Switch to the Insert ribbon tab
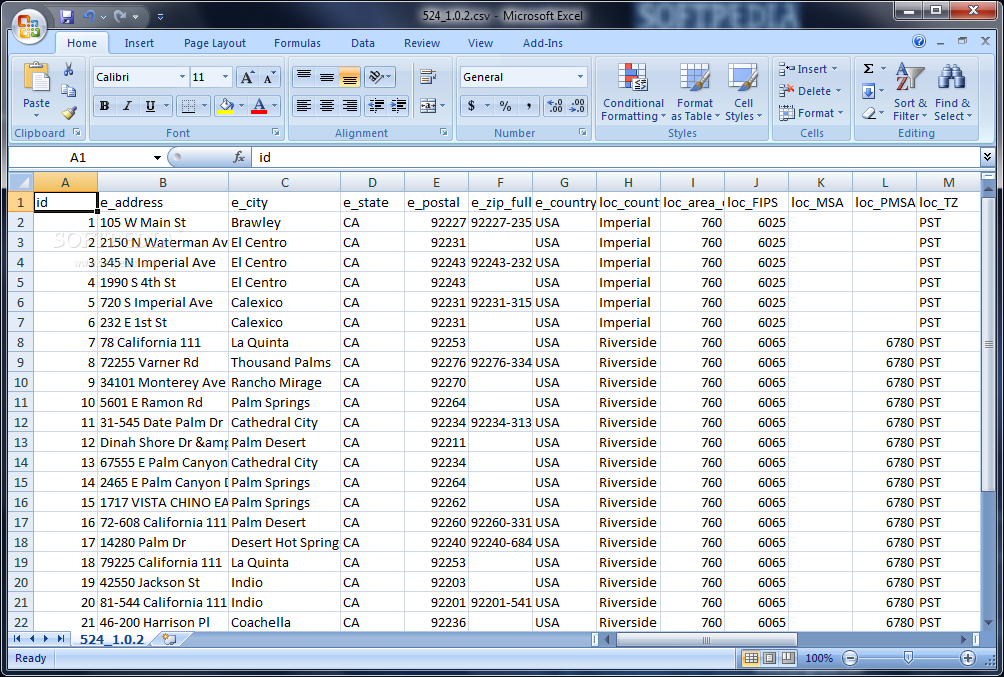Viewport: 1004px width, 677px height. click(x=139, y=43)
